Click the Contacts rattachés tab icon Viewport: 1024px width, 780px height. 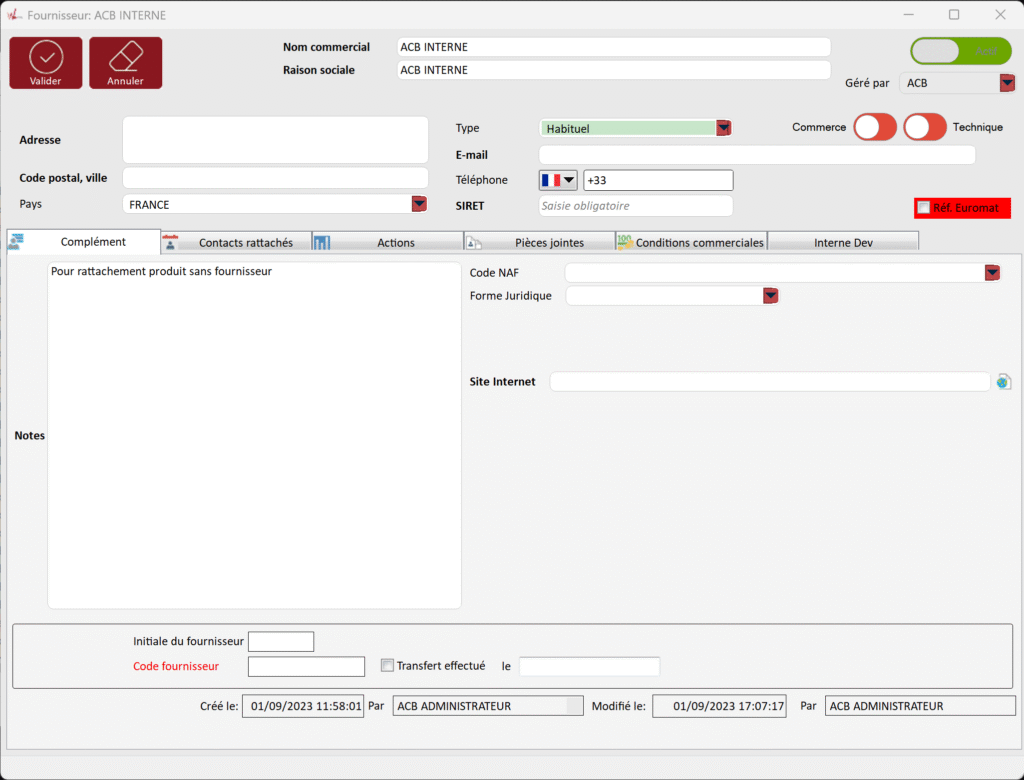pos(170,242)
